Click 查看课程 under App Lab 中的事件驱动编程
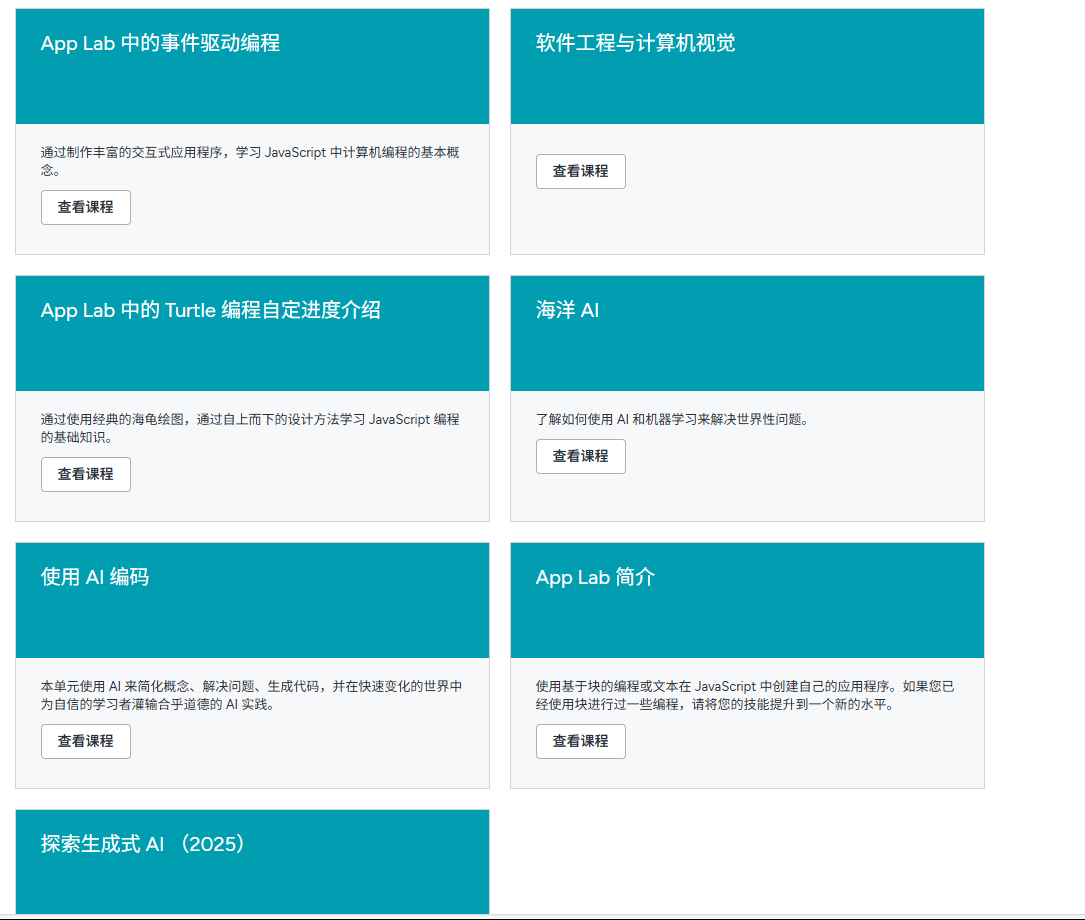1085x920 pixels. (x=86, y=208)
